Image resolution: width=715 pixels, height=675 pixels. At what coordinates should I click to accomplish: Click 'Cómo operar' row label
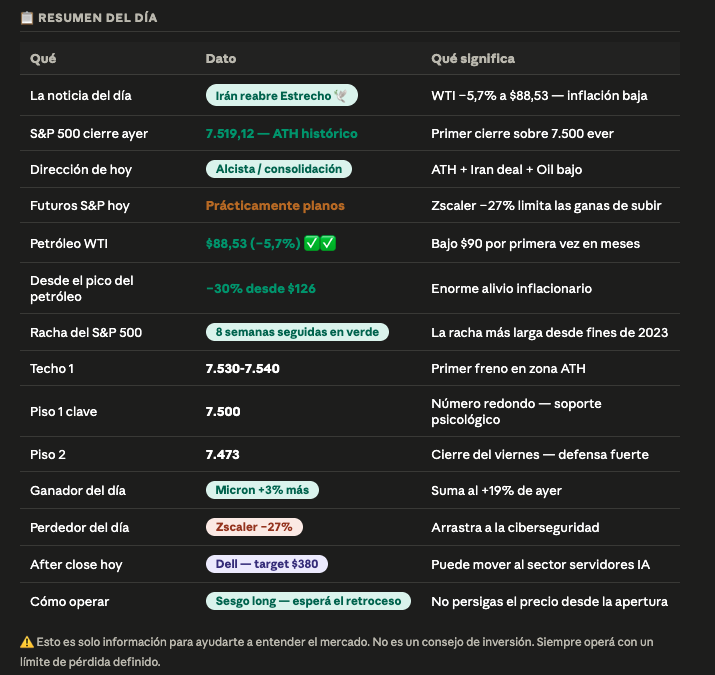click(70, 602)
